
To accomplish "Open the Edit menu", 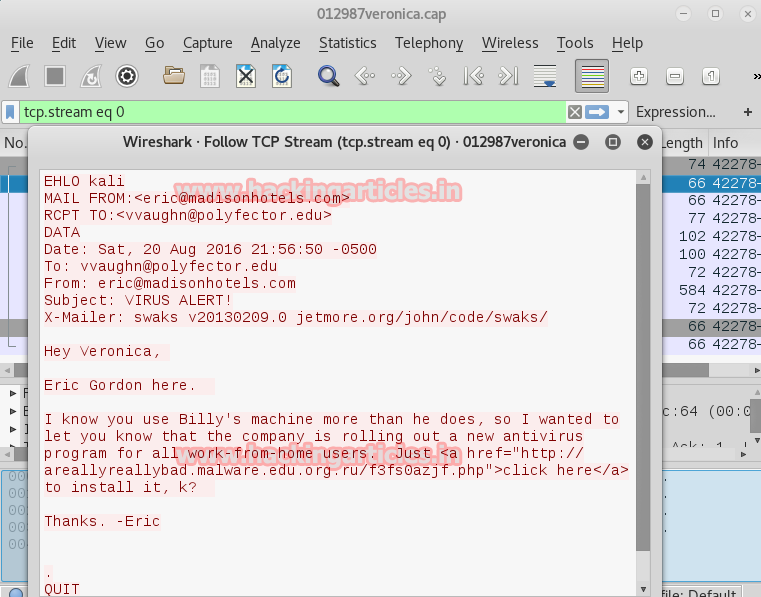I will coord(64,43).
